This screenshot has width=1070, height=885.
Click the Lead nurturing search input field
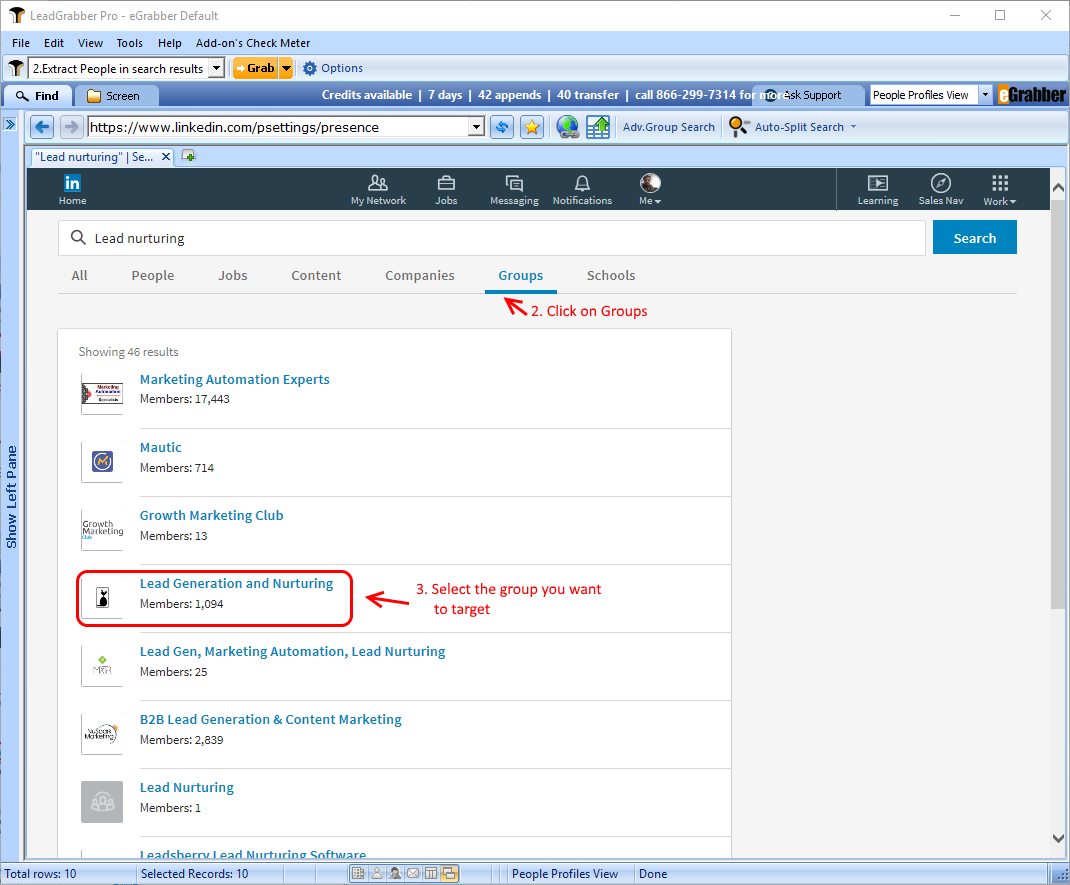pyautogui.click(x=491, y=238)
